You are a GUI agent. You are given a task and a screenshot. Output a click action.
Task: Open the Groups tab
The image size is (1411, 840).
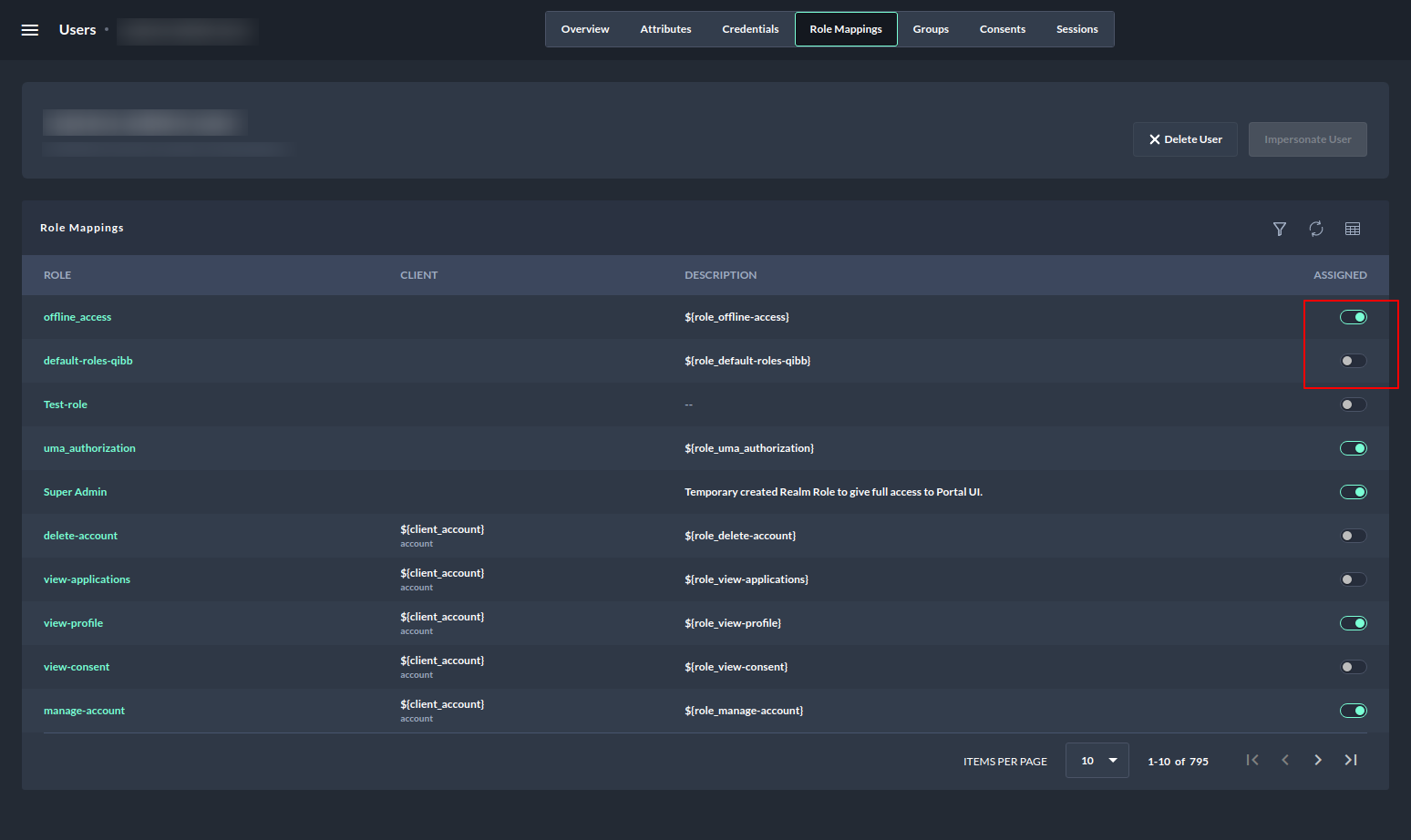[931, 29]
